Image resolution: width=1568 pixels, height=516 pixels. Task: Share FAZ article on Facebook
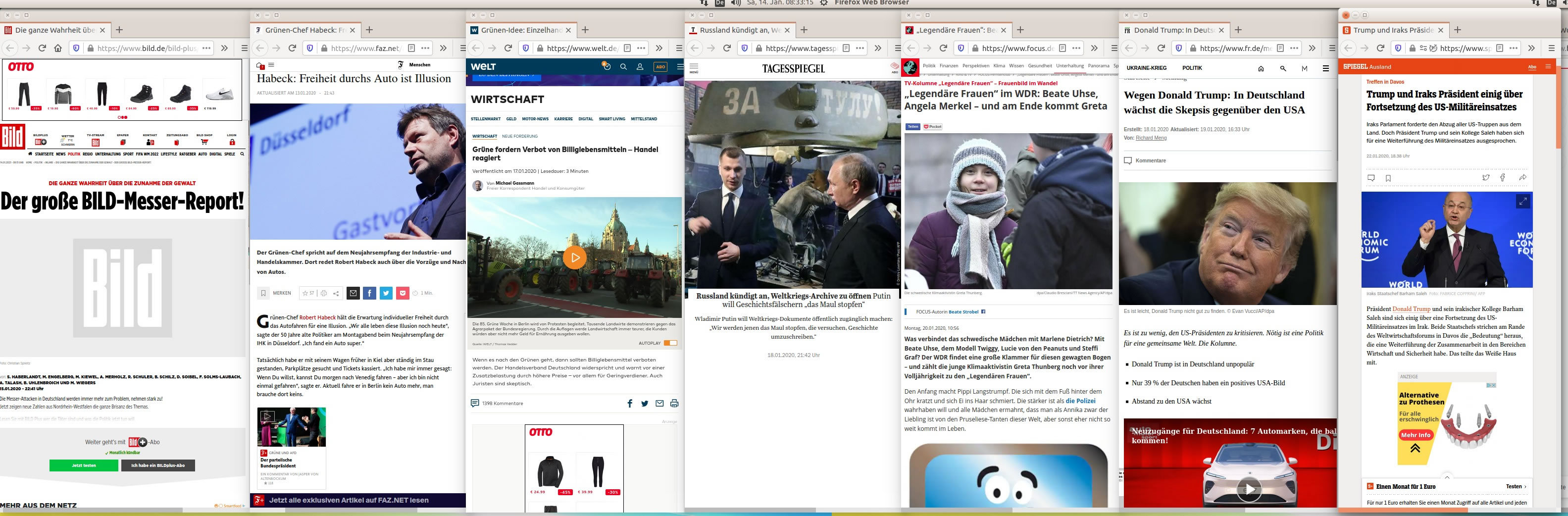(x=369, y=293)
